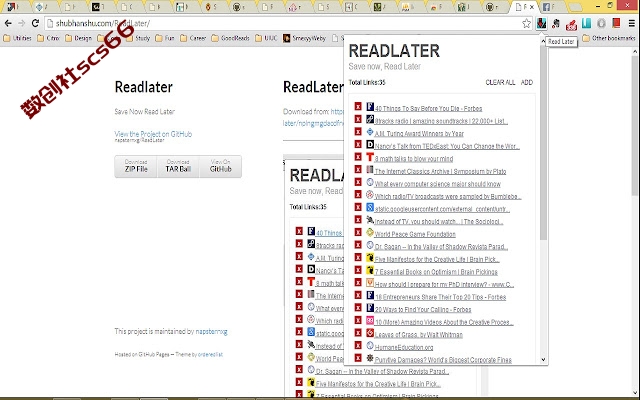Click the Download TAR Ball button

click(178, 166)
